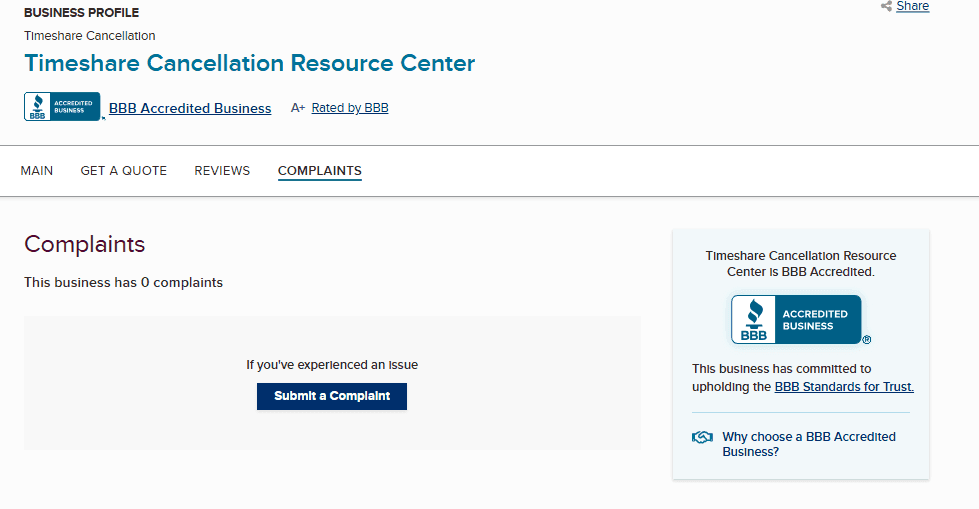Open BBB Standards for Trust link
The image size is (979, 509).
(x=844, y=387)
